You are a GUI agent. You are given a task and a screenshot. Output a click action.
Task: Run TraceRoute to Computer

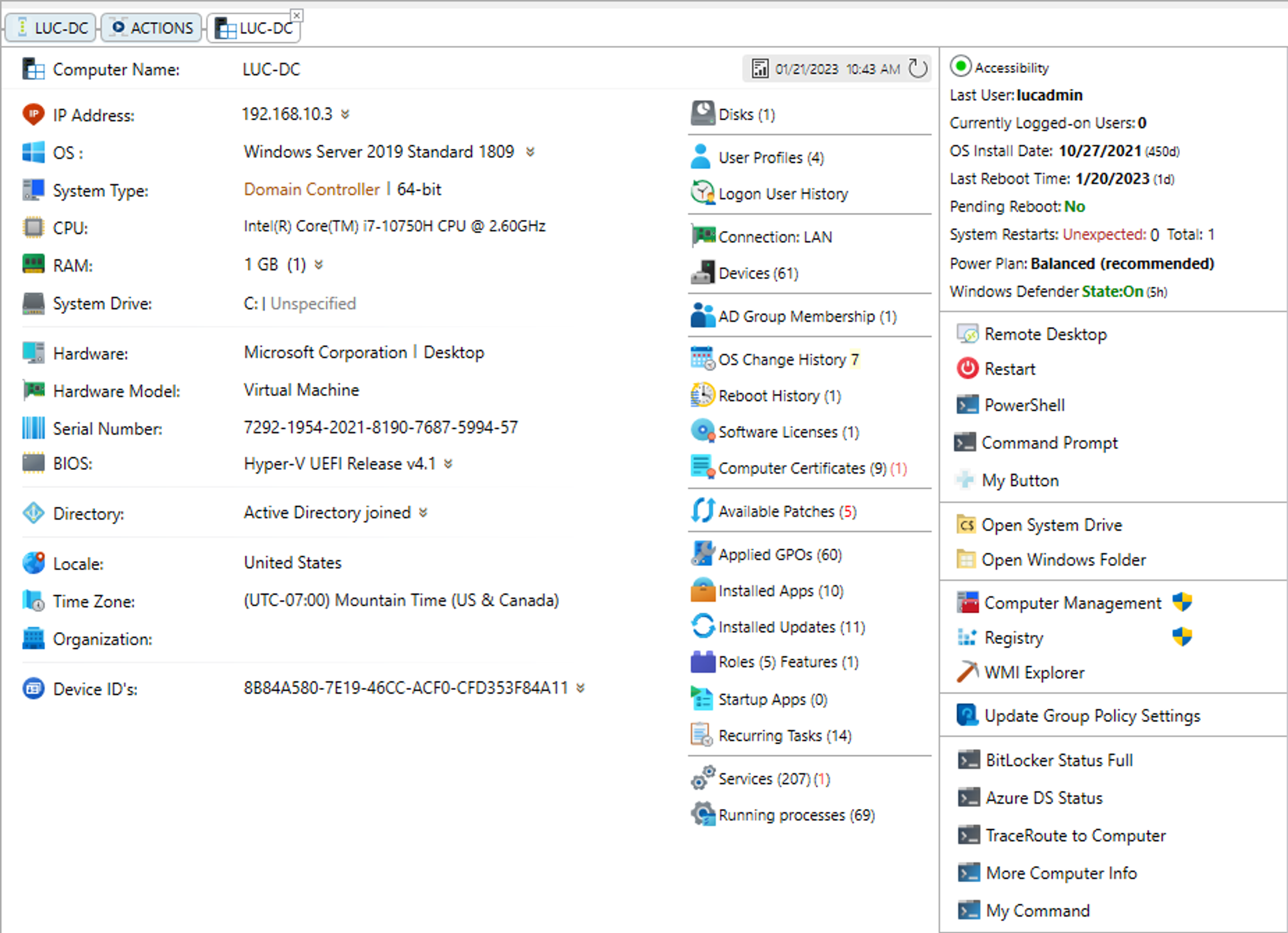pos(1062,835)
